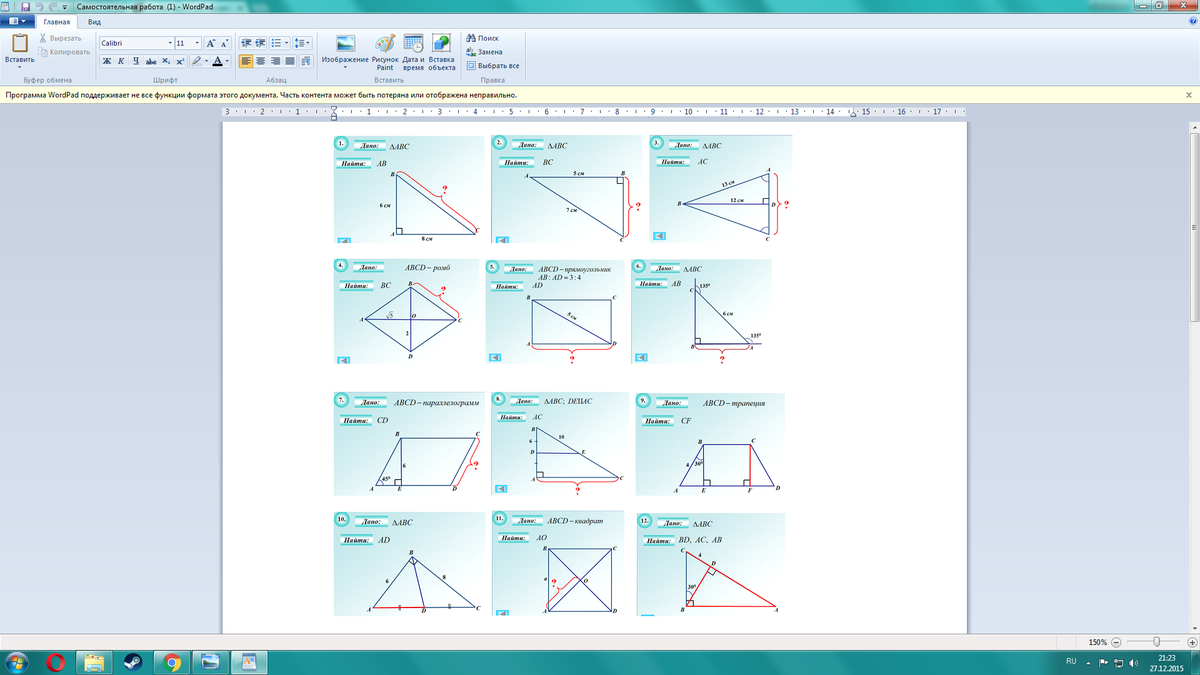Viewport: 1200px width, 675px height.
Task: Insert object (Вставка объекта)
Action: click(442, 52)
